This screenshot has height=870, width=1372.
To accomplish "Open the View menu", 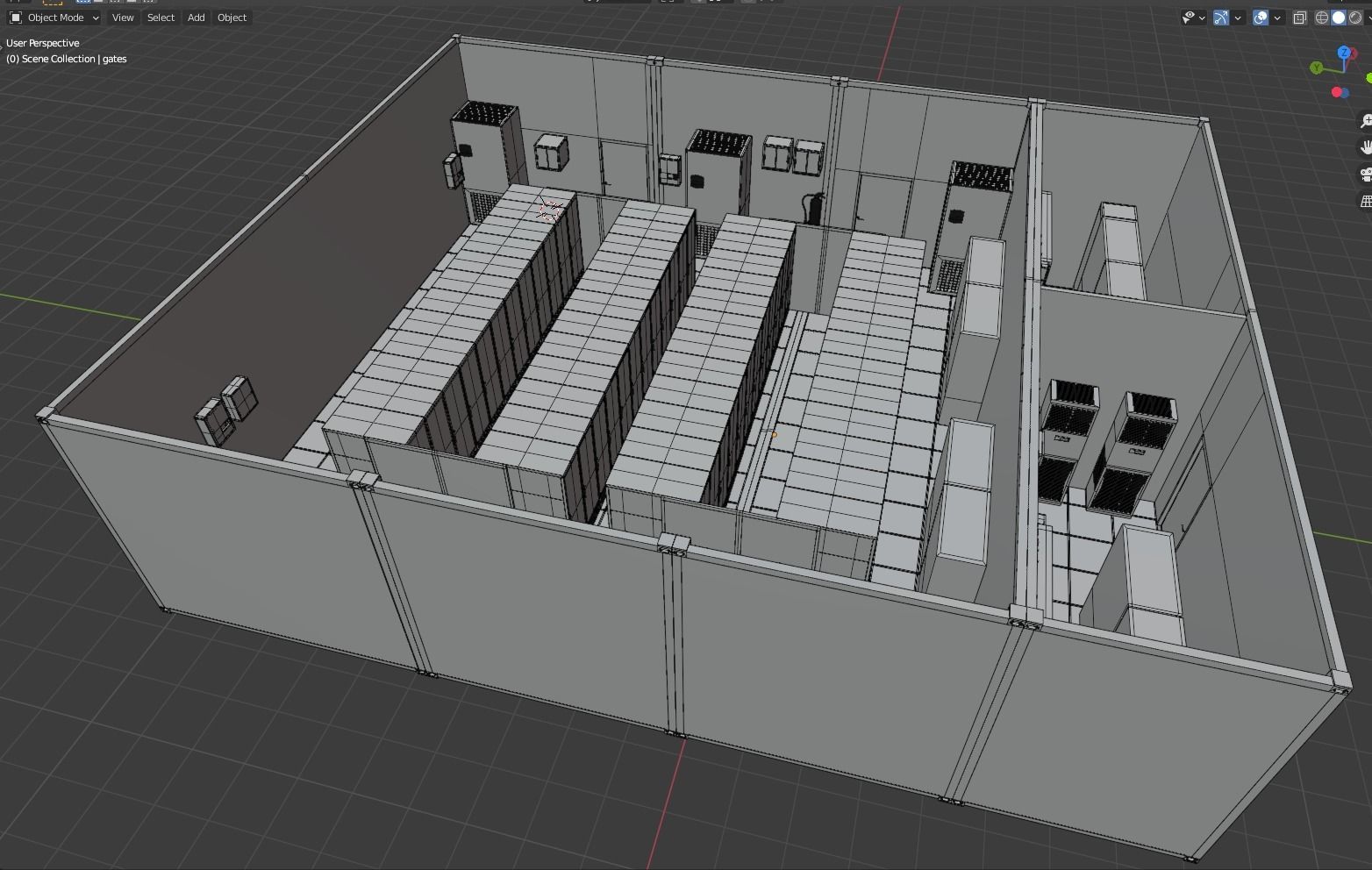I will point(123,18).
